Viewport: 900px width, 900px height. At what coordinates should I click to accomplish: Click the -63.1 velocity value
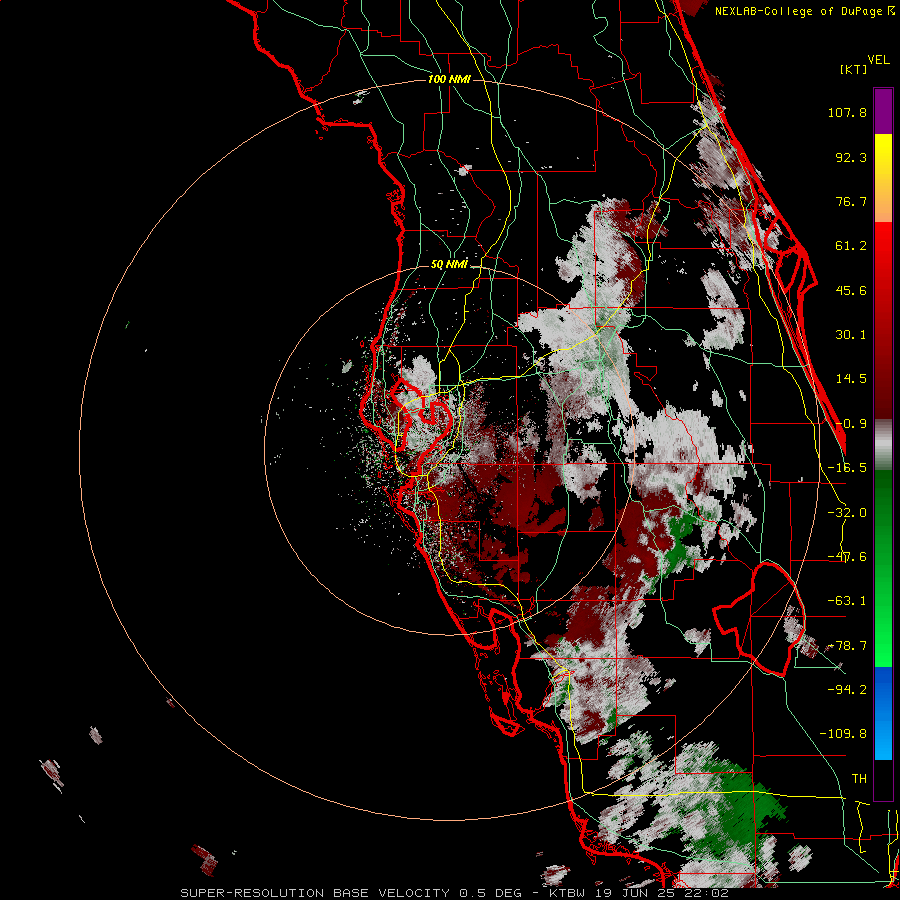click(847, 601)
